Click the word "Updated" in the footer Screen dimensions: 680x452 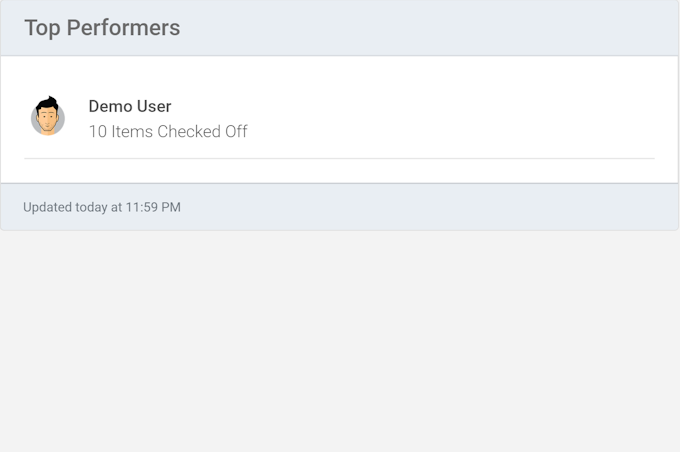click(47, 207)
